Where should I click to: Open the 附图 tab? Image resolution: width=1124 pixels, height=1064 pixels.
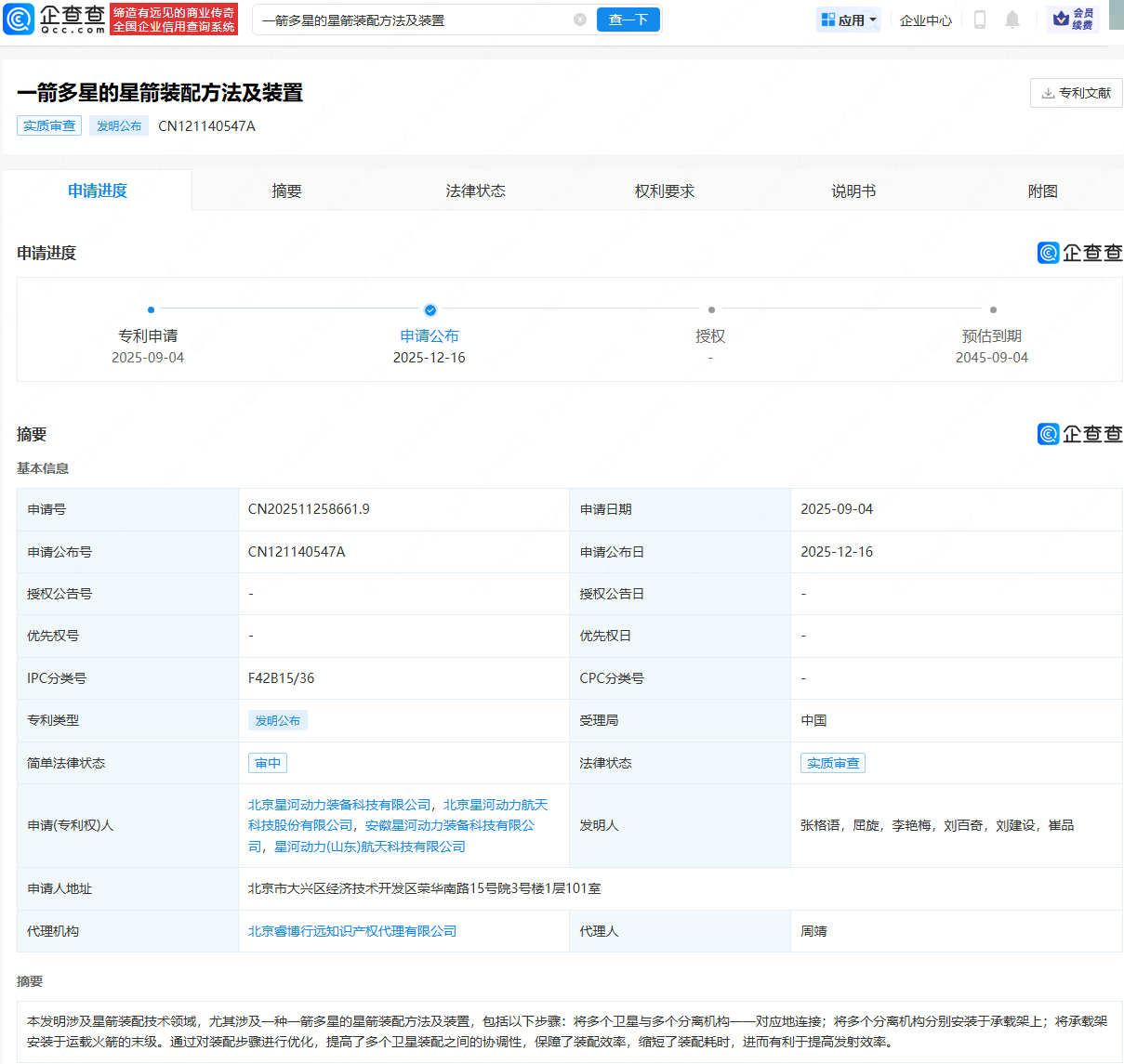(x=1042, y=190)
